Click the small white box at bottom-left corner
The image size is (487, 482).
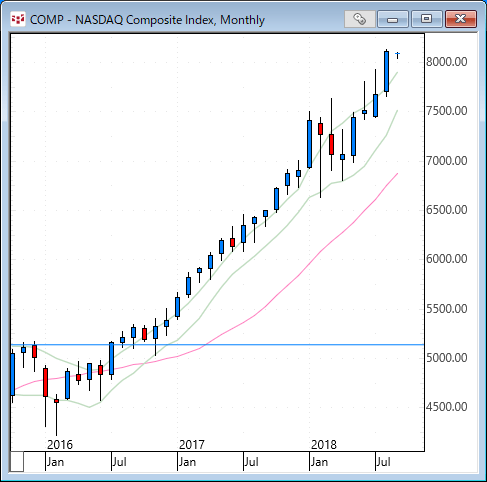pos(17,462)
